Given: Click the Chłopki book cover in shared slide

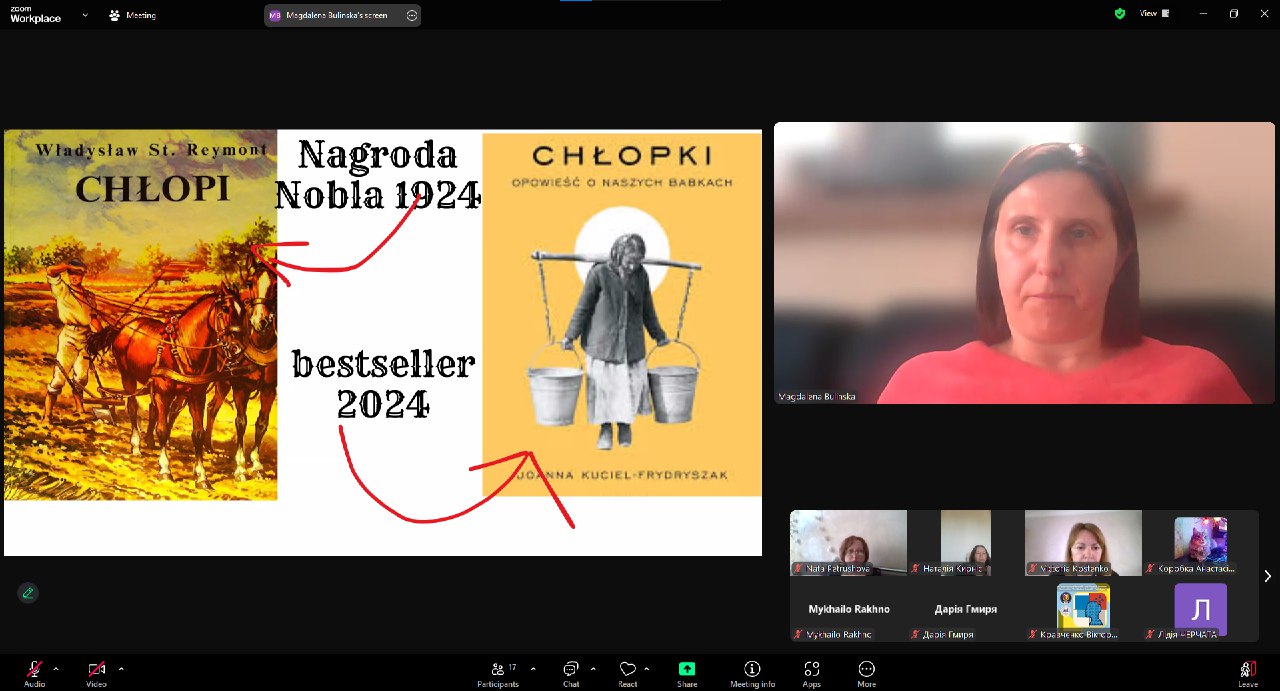Looking at the screenshot, I should (x=622, y=314).
